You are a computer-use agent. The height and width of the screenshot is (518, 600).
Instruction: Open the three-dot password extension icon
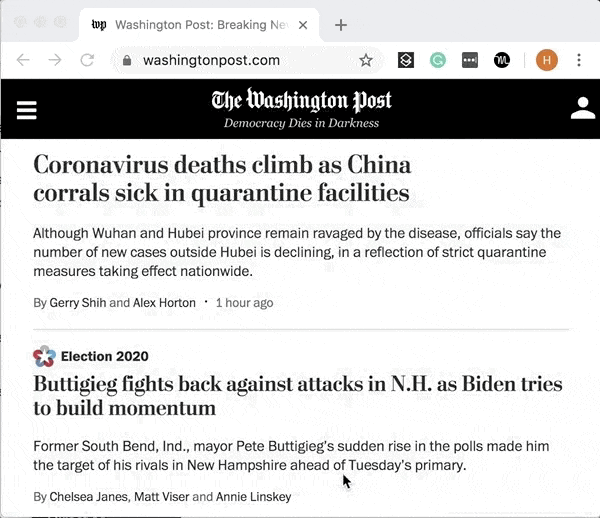tap(469, 60)
